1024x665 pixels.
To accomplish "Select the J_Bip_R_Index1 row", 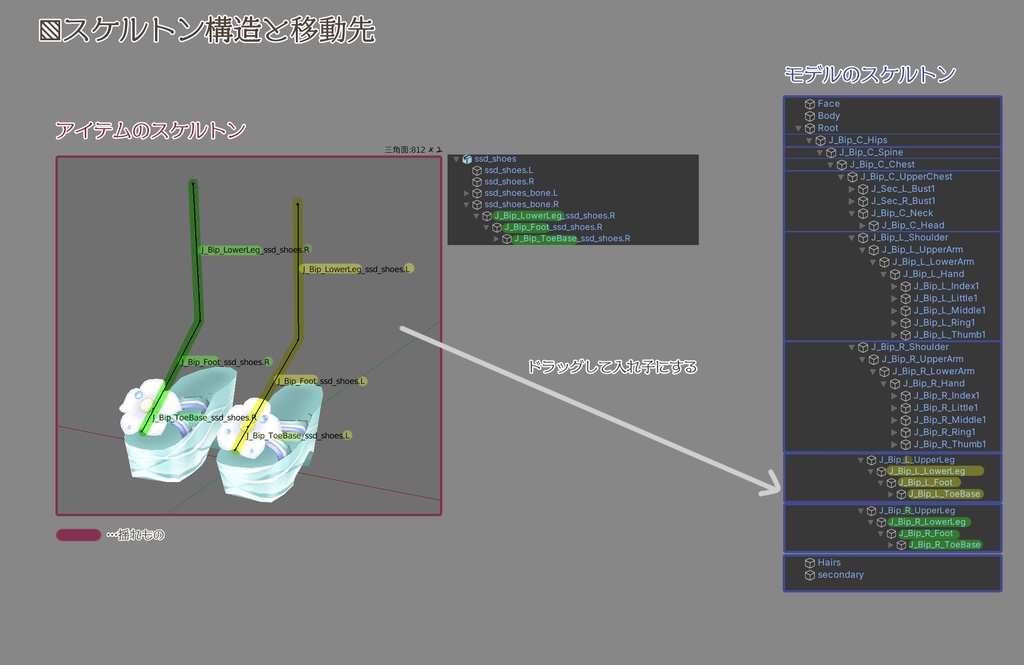I will click(x=946, y=396).
